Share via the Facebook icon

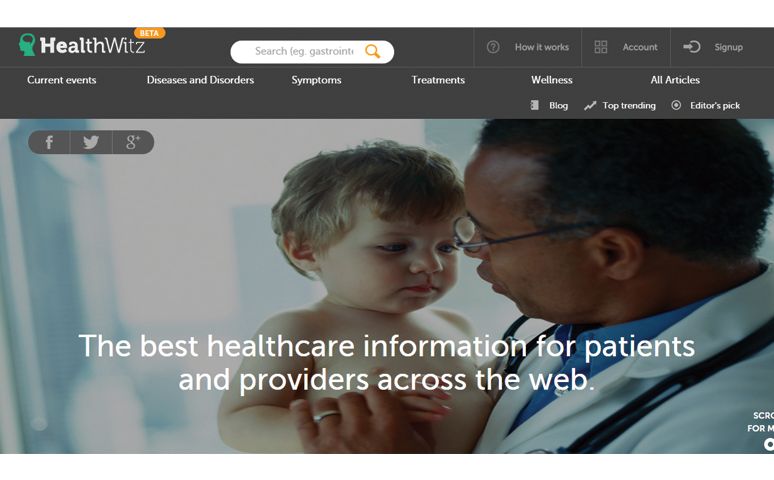tap(49, 142)
